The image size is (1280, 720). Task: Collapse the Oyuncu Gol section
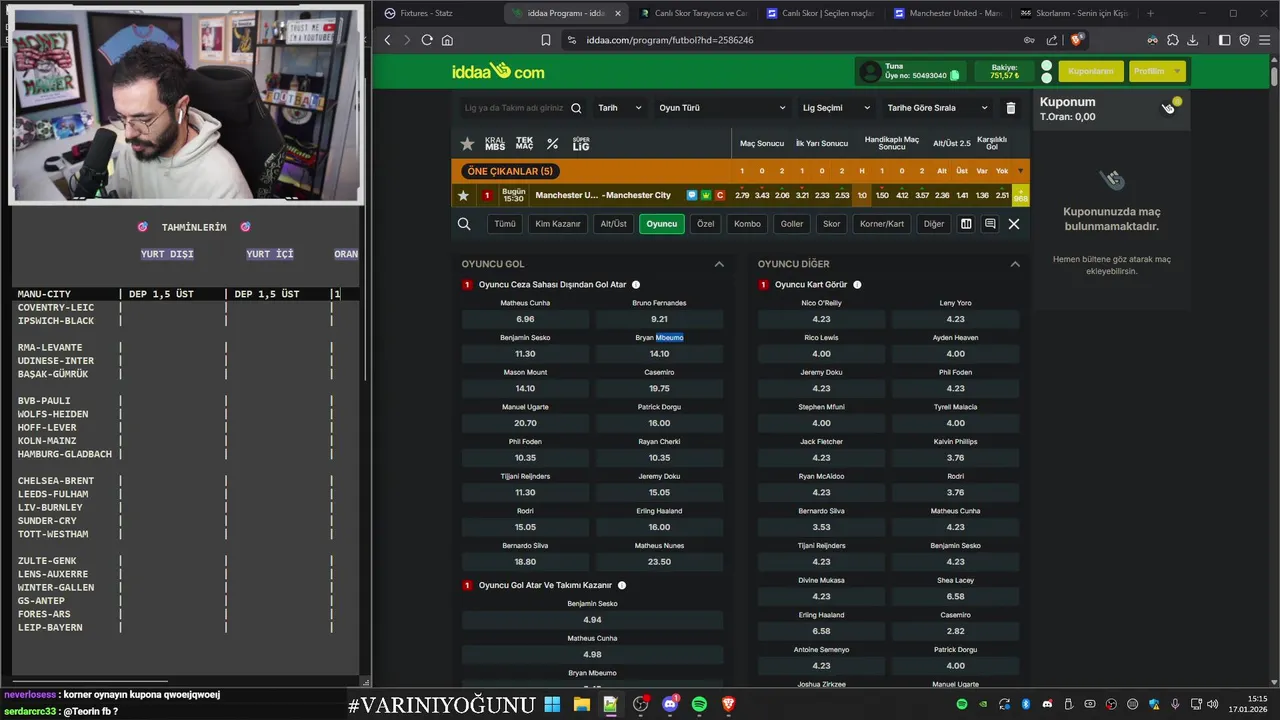click(719, 264)
